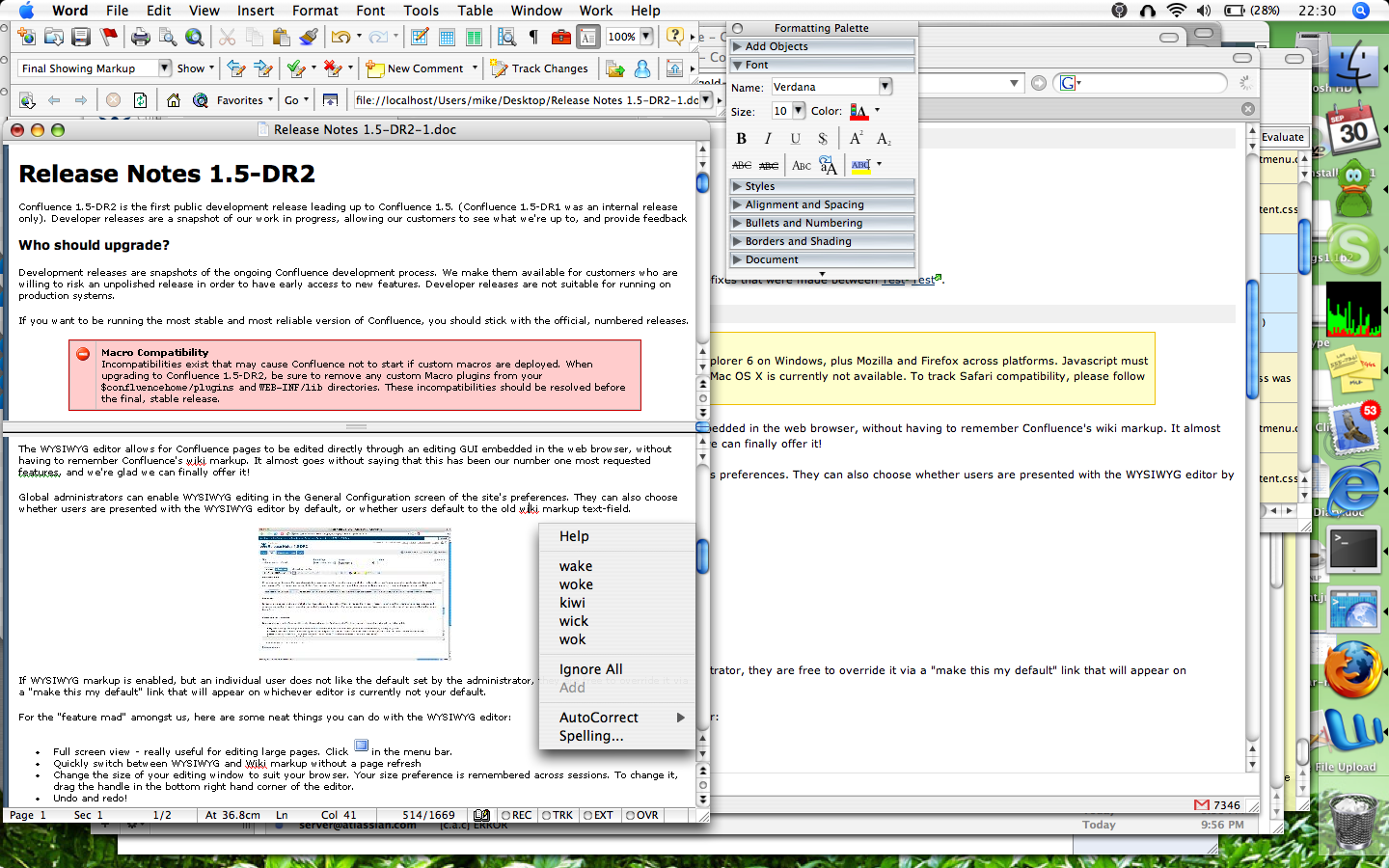Click the Save diskette icon

point(81,37)
